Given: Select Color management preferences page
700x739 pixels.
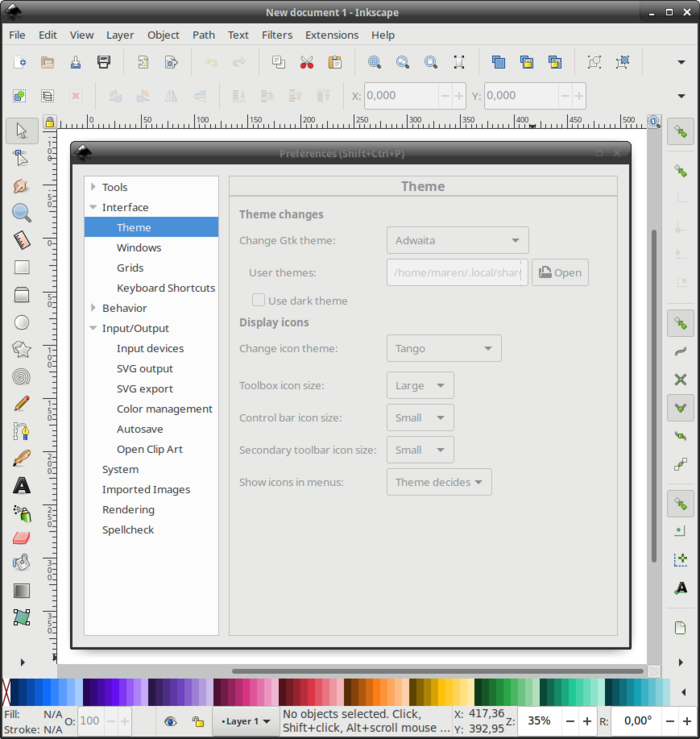Looking at the screenshot, I should [165, 409].
